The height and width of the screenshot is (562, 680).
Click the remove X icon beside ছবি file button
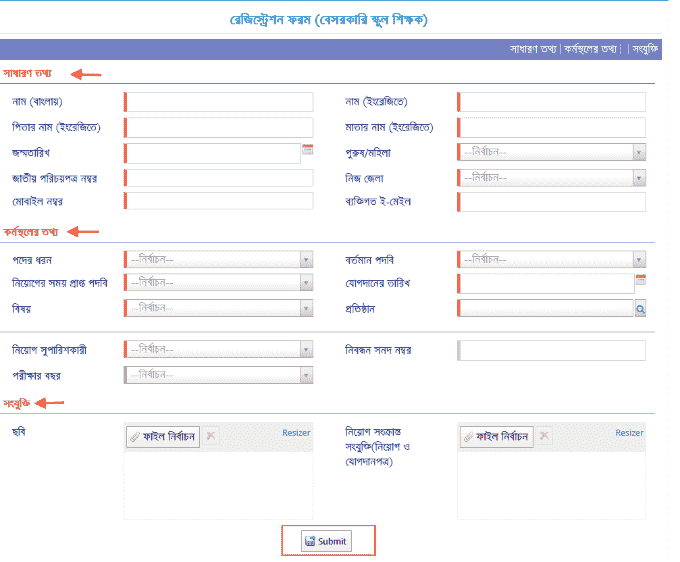pyautogui.click(x=211, y=436)
